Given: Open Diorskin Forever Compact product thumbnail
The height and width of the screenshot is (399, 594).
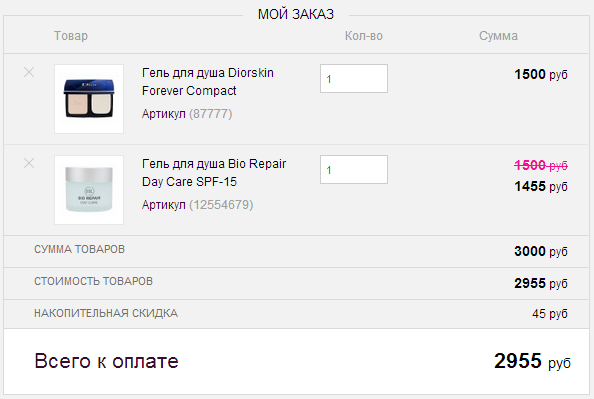Looking at the screenshot, I should point(89,99).
